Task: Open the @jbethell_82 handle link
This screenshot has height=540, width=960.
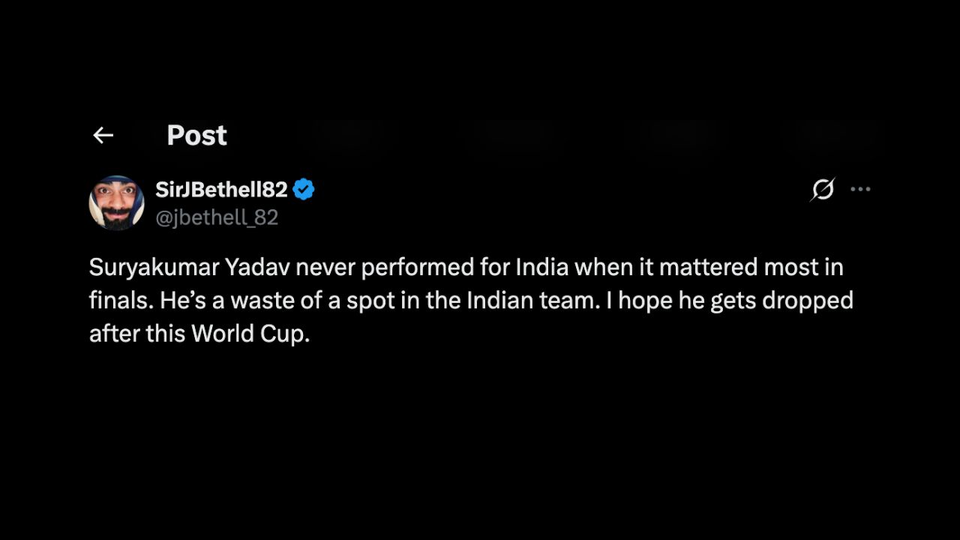Action: click(x=216, y=217)
